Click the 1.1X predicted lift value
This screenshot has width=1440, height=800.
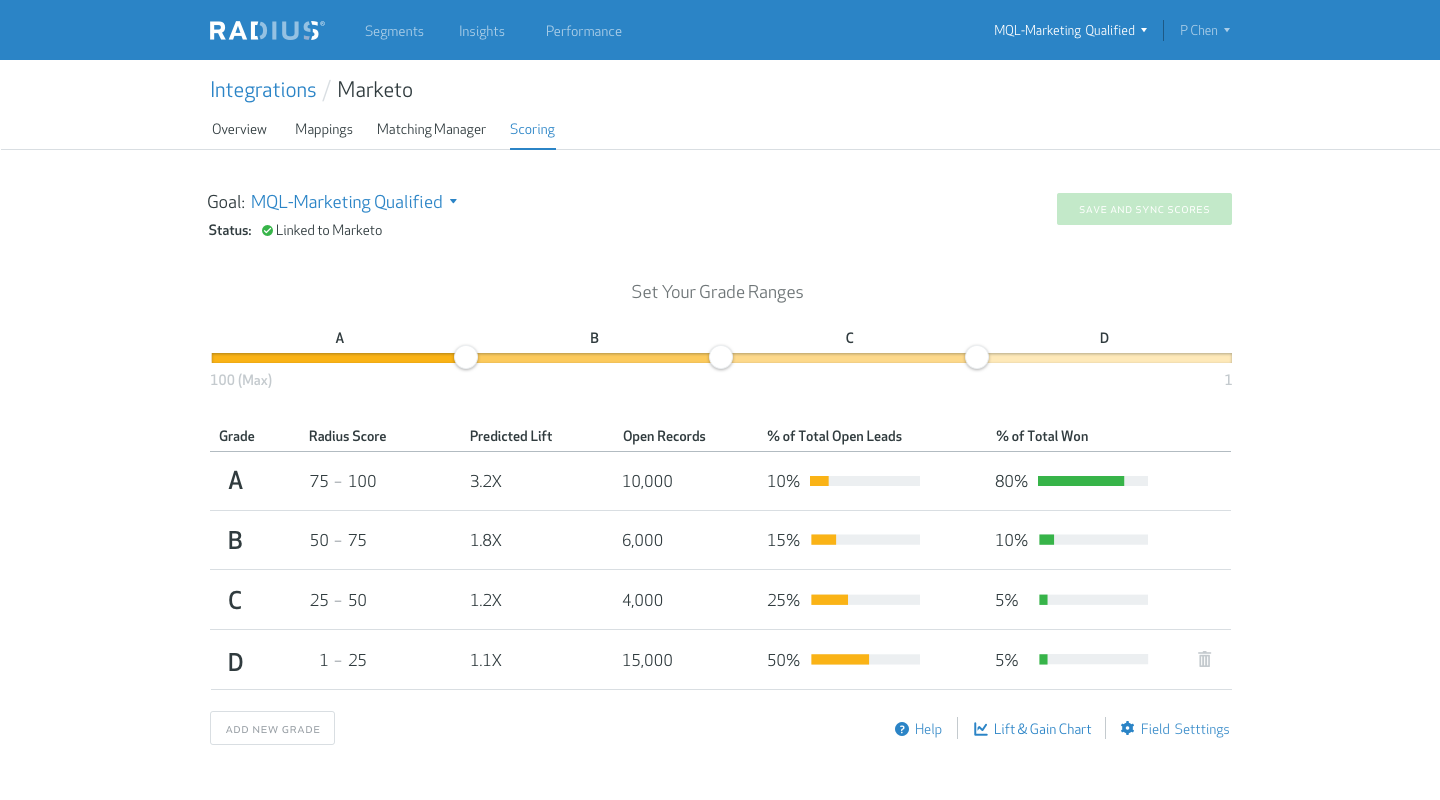click(486, 660)
